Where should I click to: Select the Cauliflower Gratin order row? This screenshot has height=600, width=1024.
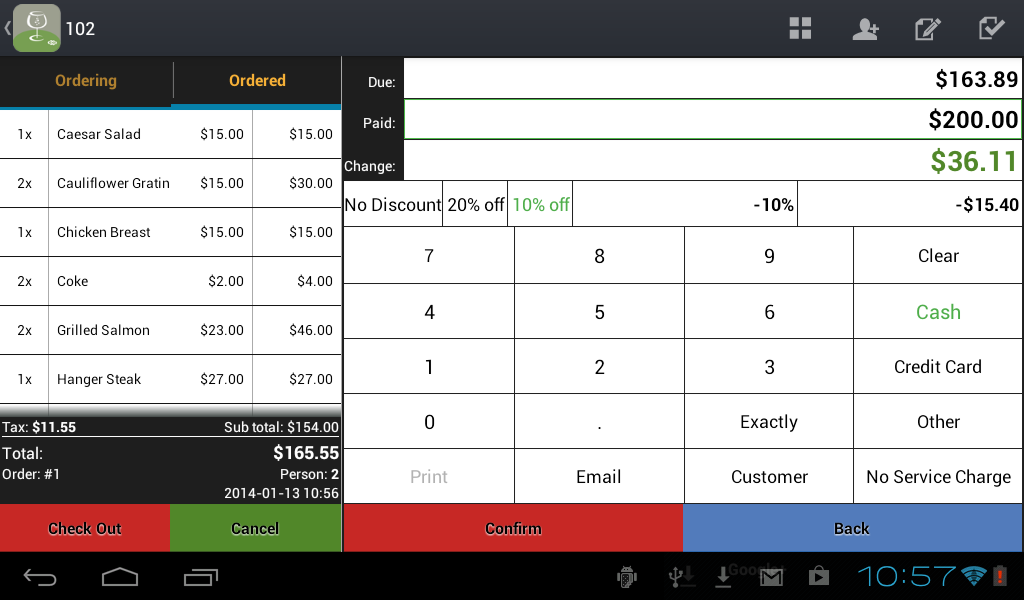point(170,183)
